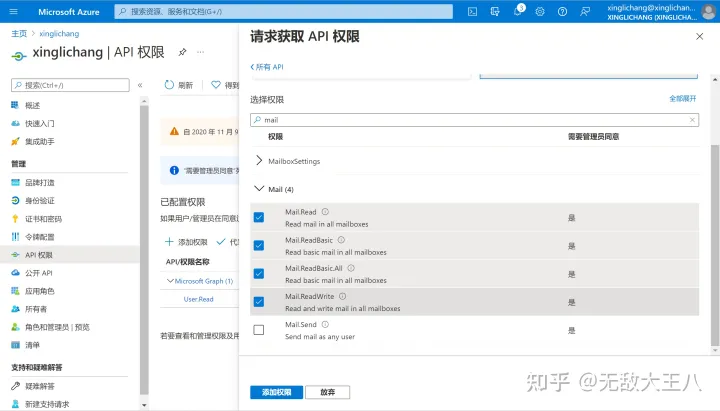Image resolution: width=720 pixels, height=411 pixels.
Task: Open the feedback icon in header
Action: pyautogui.click(x=584, y=11)
